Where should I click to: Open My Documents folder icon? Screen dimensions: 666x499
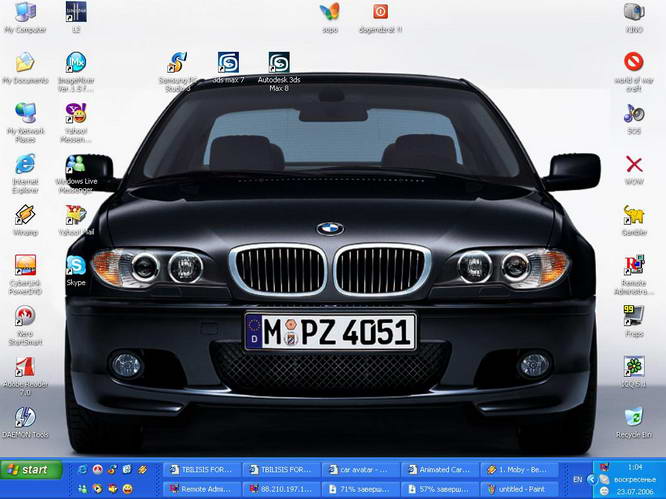tap(25, 68)
